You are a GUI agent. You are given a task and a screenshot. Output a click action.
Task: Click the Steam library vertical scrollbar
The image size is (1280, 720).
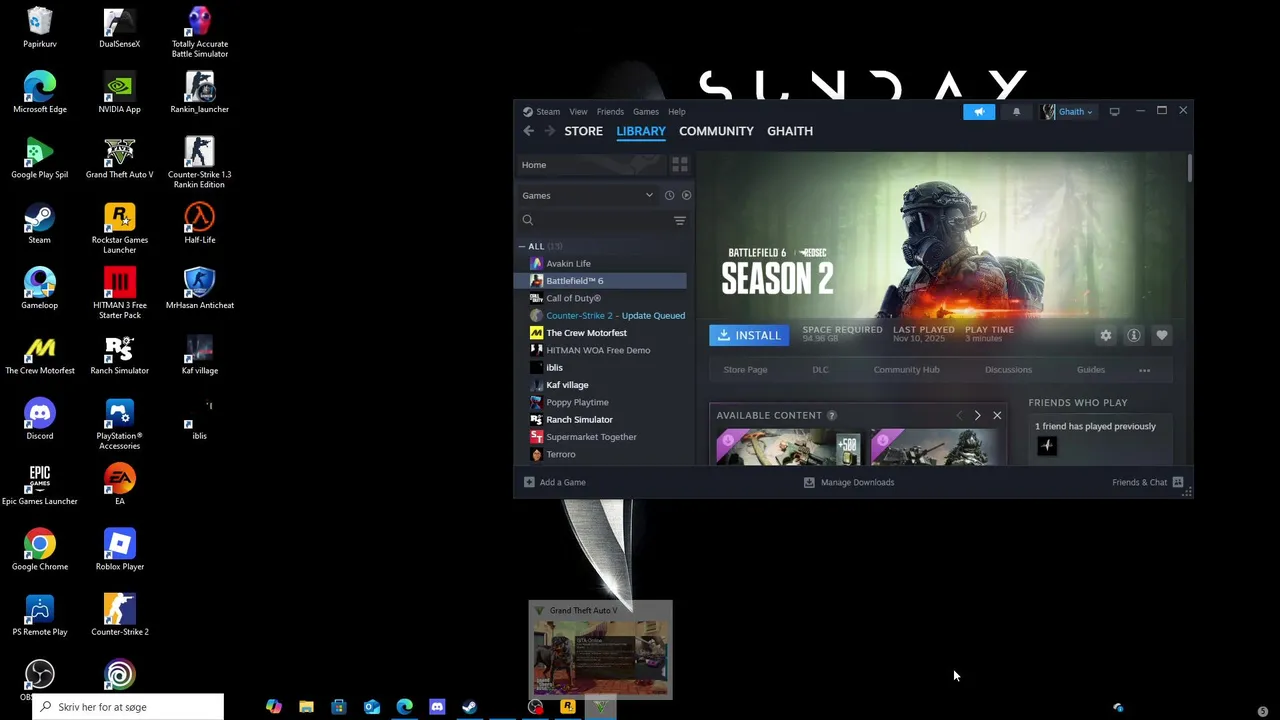(x=1190, y=168)
